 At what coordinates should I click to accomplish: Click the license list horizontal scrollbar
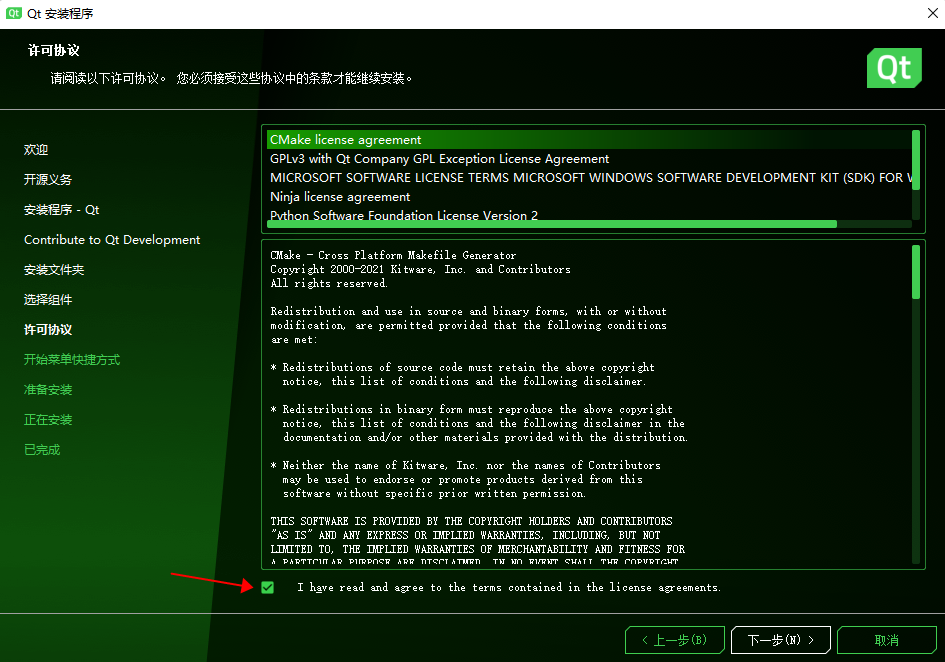551,224
